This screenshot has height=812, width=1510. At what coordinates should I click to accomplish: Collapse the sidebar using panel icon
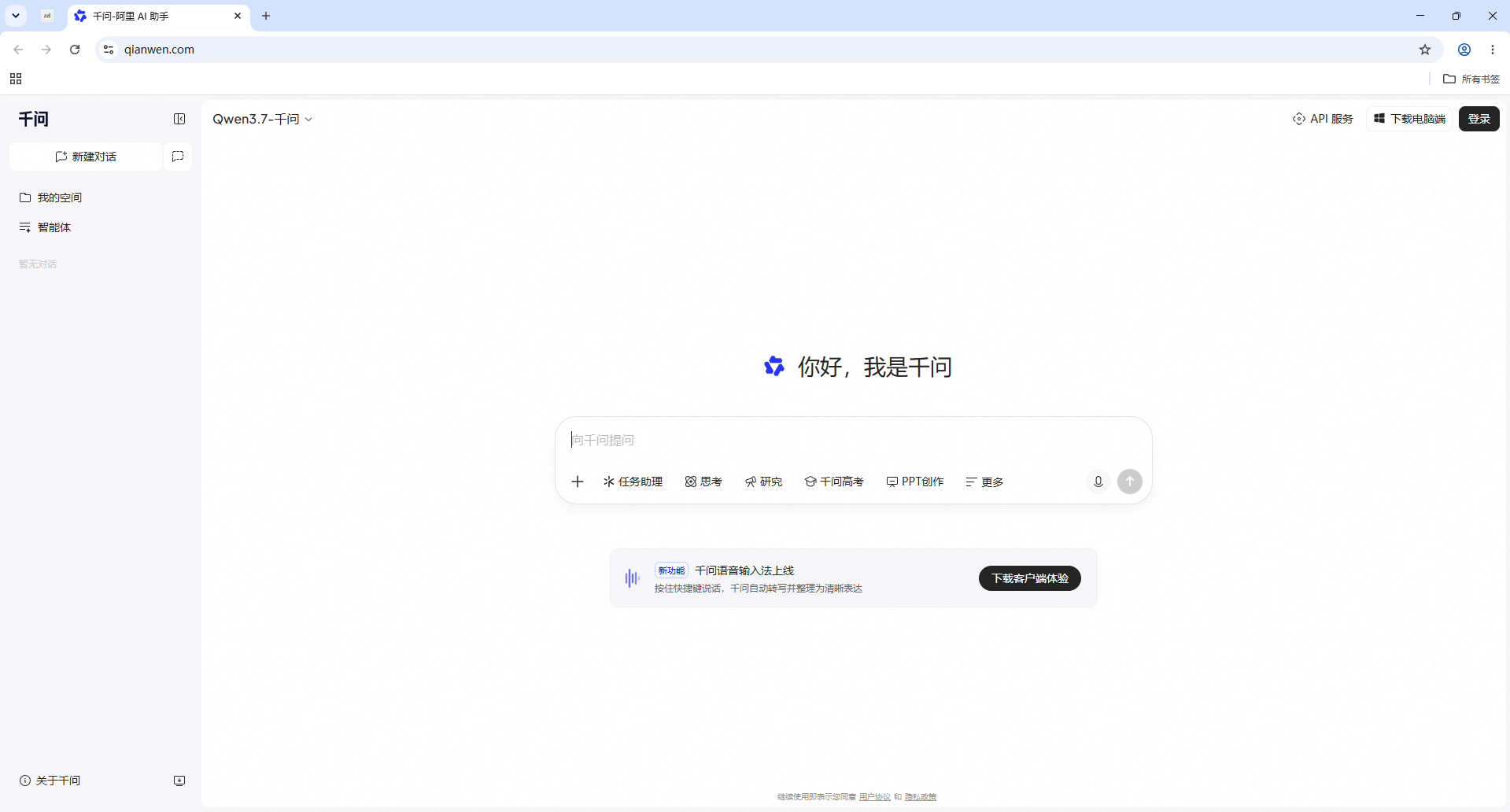pyautogui.click(x=179, y=119)
